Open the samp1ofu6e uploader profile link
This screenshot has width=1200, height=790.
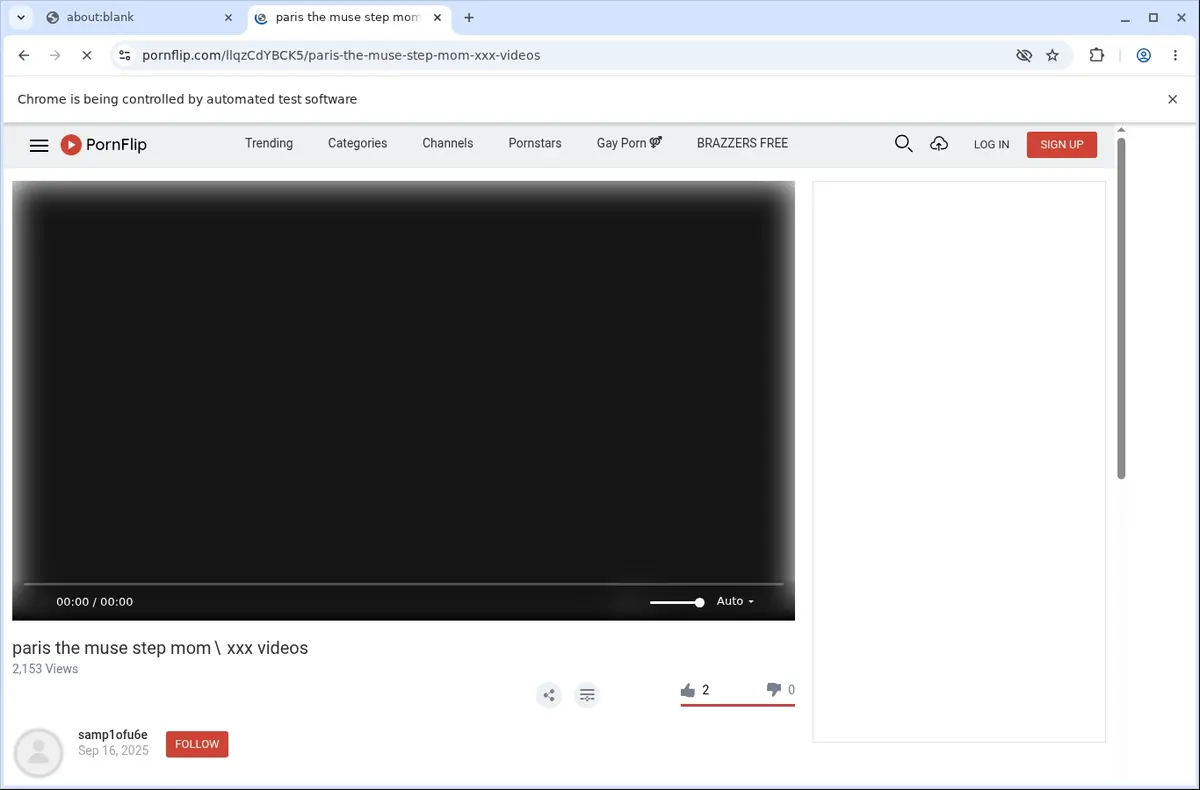pyautogui.click(x=113, y=735)
